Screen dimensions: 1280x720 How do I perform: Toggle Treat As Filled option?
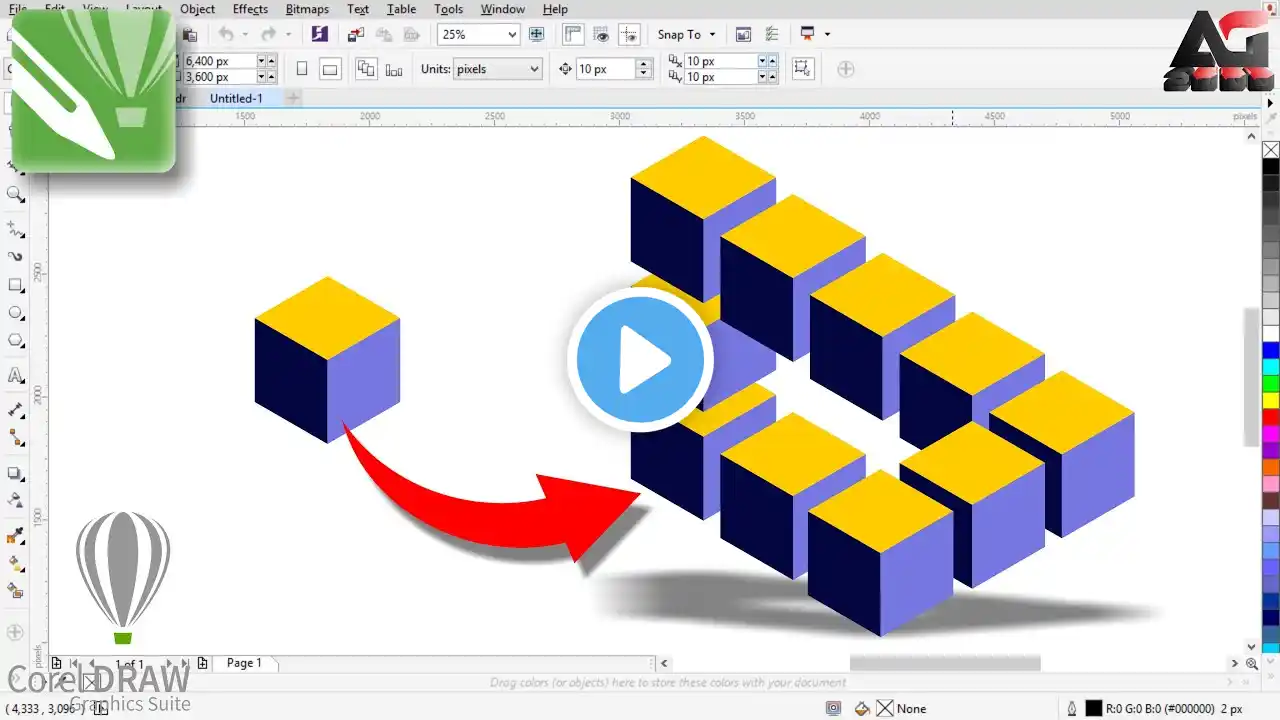click(801, 69)
